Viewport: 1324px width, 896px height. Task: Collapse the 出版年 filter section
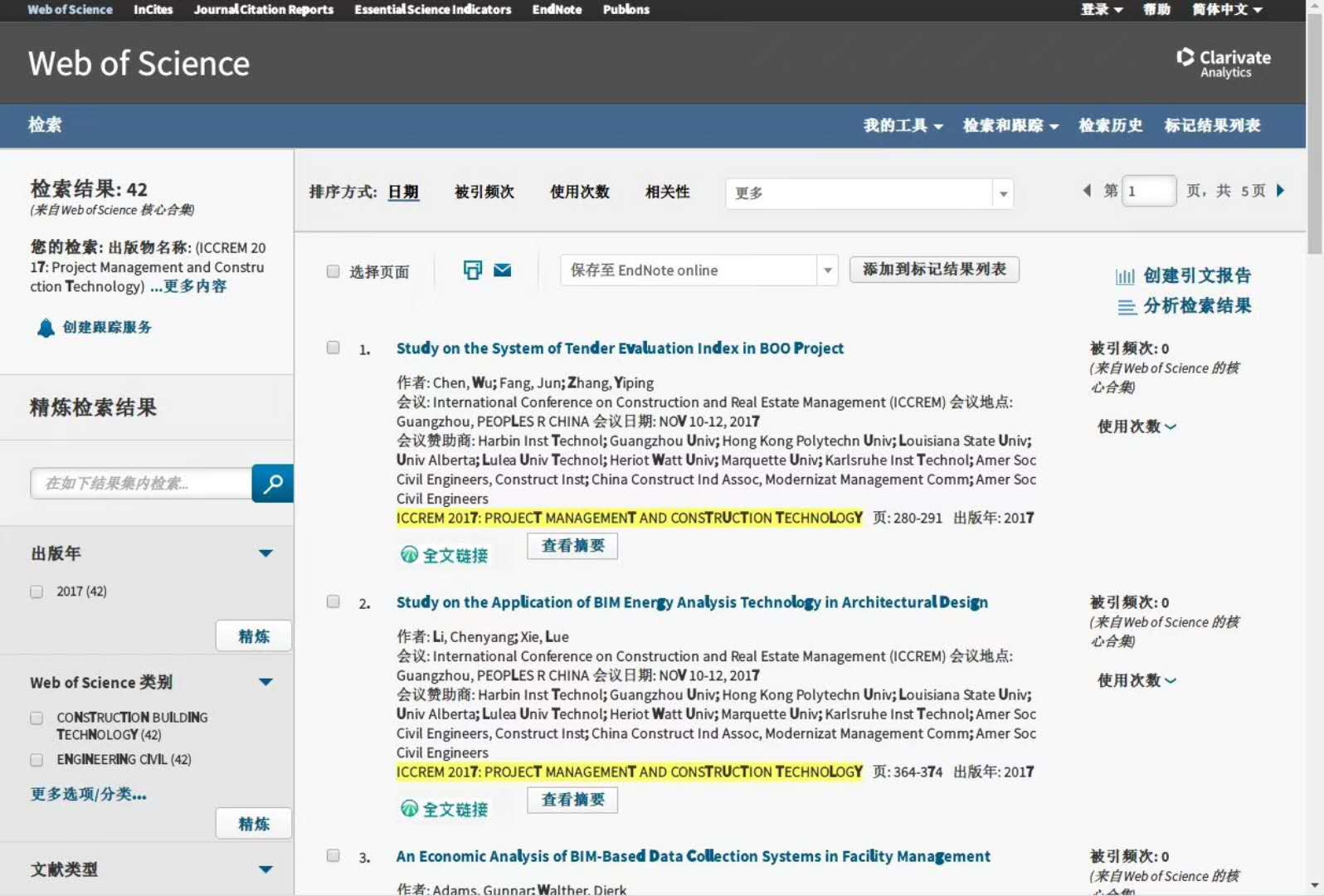(265, 553)
